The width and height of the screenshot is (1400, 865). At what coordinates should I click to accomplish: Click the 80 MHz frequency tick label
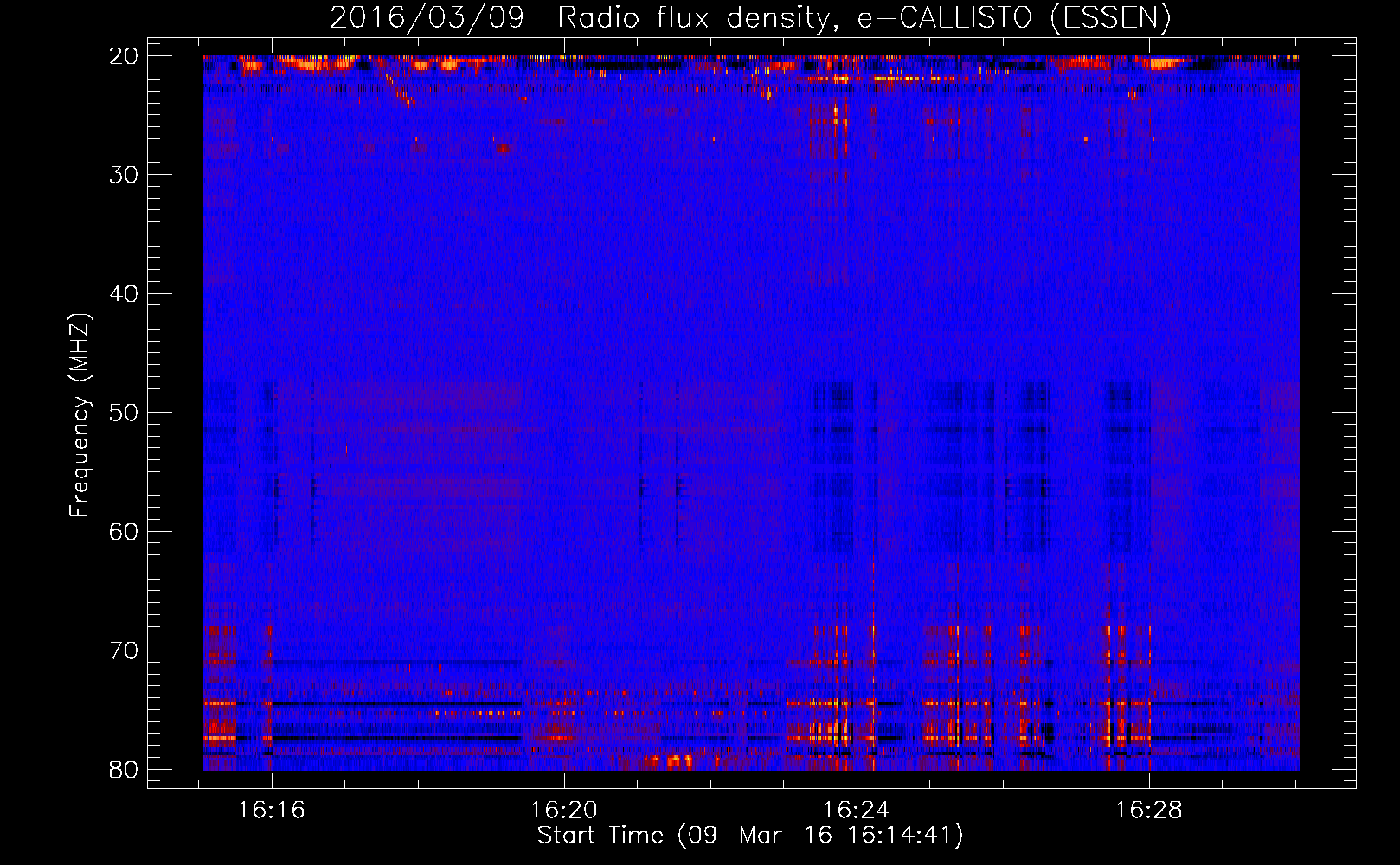tap(125, 769)
